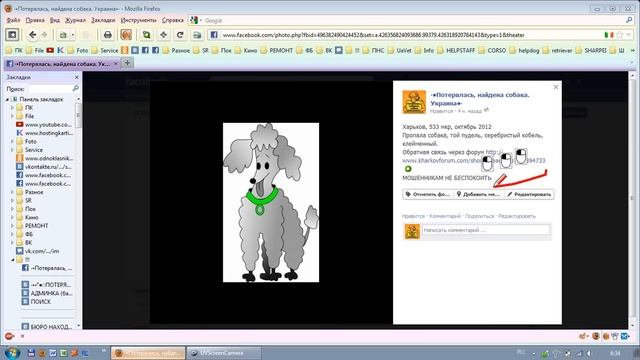Click the poodle drawing photo
This screenshot has width=640, height=360.
coord(271,202)
